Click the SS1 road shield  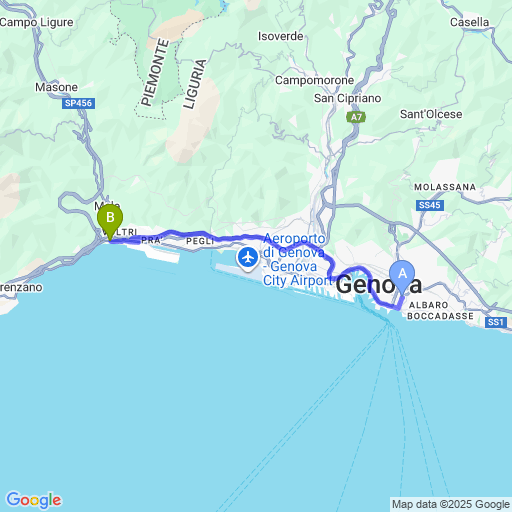pos(495,322)
